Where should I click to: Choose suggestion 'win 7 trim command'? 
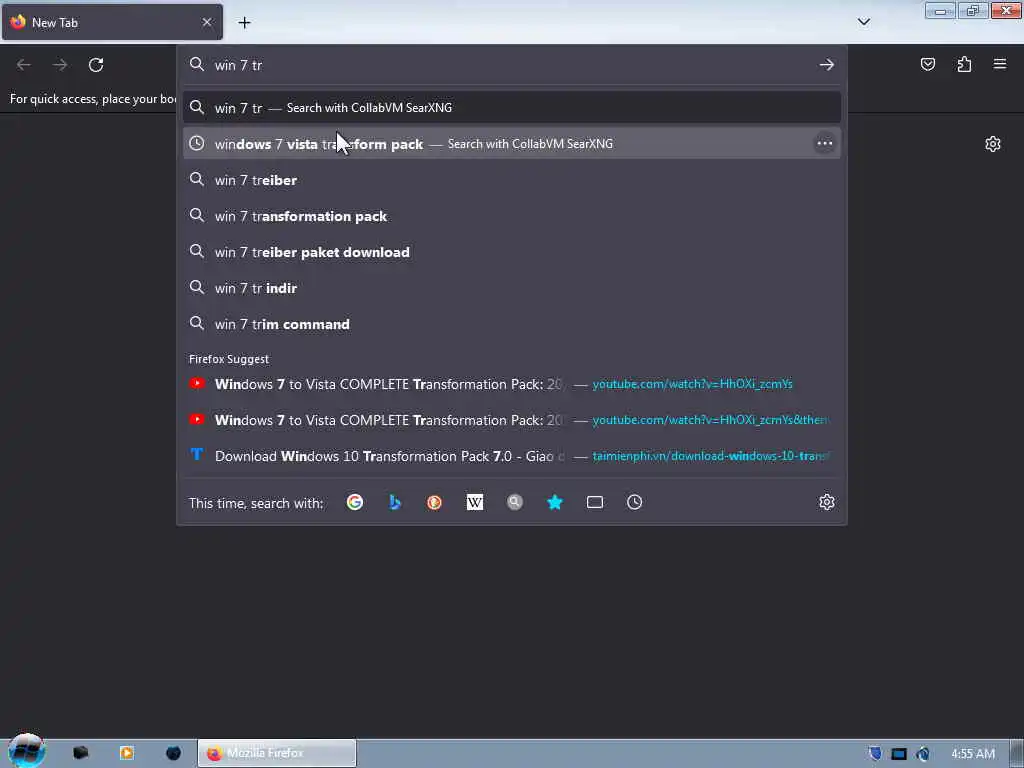point(512,324)
